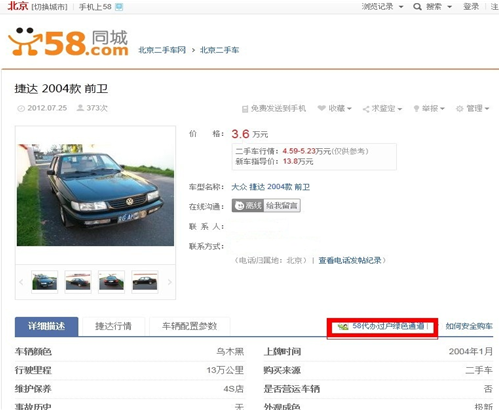Click the 4.59-5.23万元 market price text

[x=307, y=151]
